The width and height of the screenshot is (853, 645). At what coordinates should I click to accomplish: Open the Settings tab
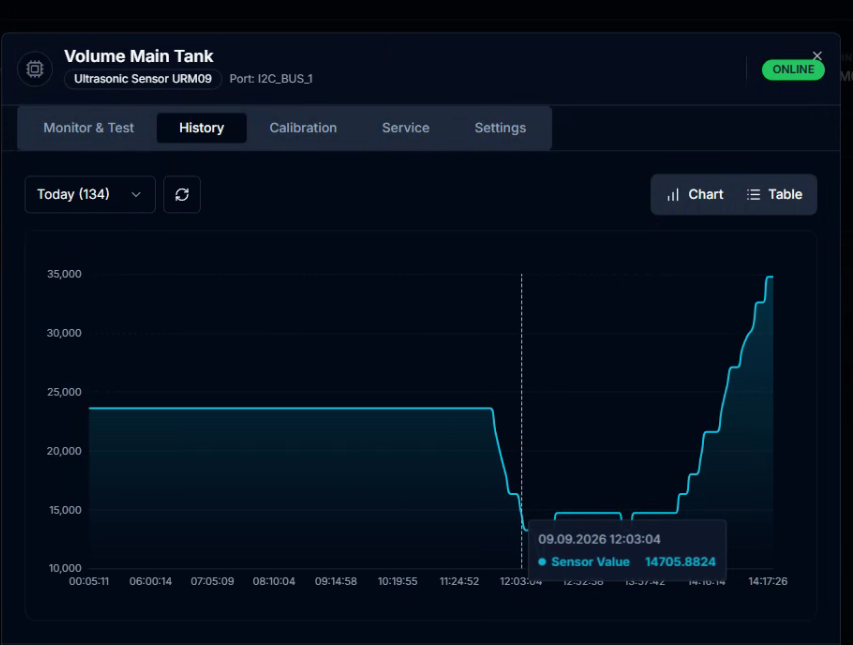pos(500,128)
